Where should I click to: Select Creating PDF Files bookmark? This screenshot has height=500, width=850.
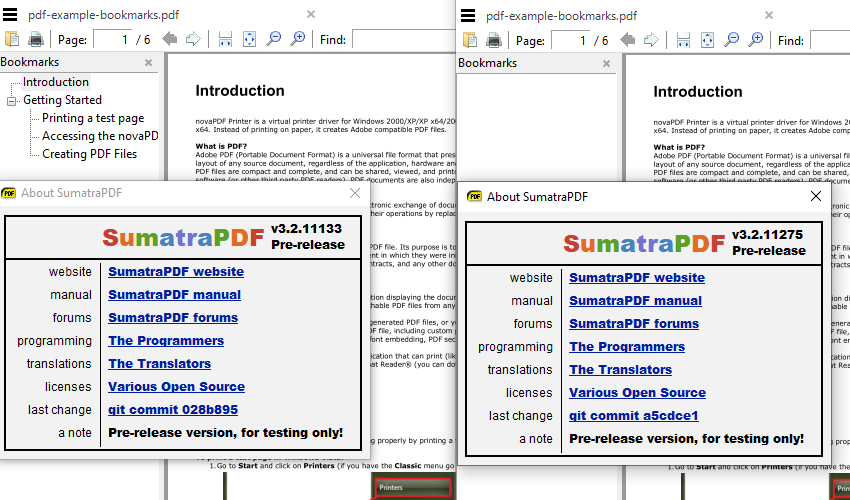point(89,153)
